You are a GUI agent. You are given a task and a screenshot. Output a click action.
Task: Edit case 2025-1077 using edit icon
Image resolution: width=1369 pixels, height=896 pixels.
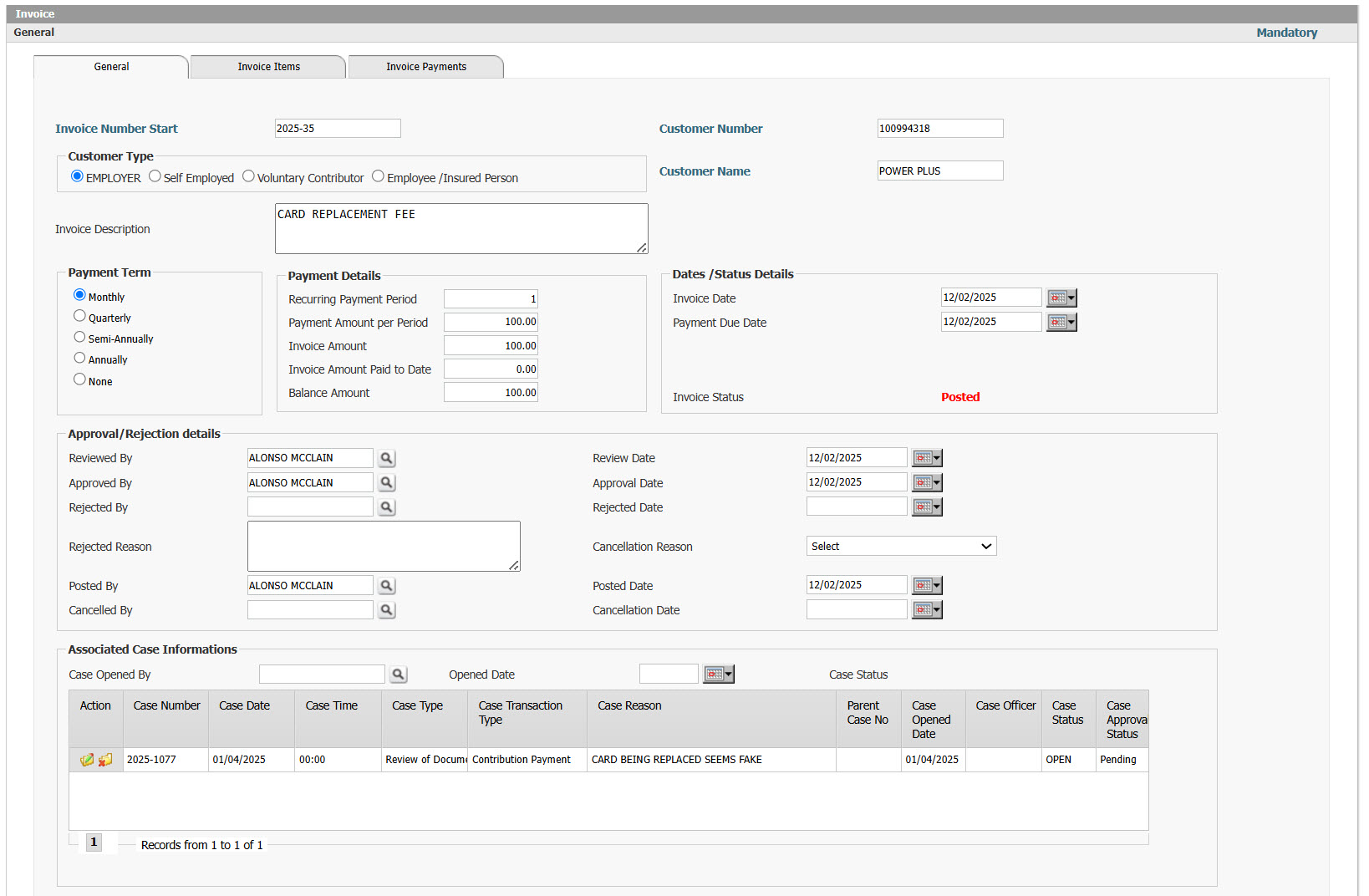(86, 760)
